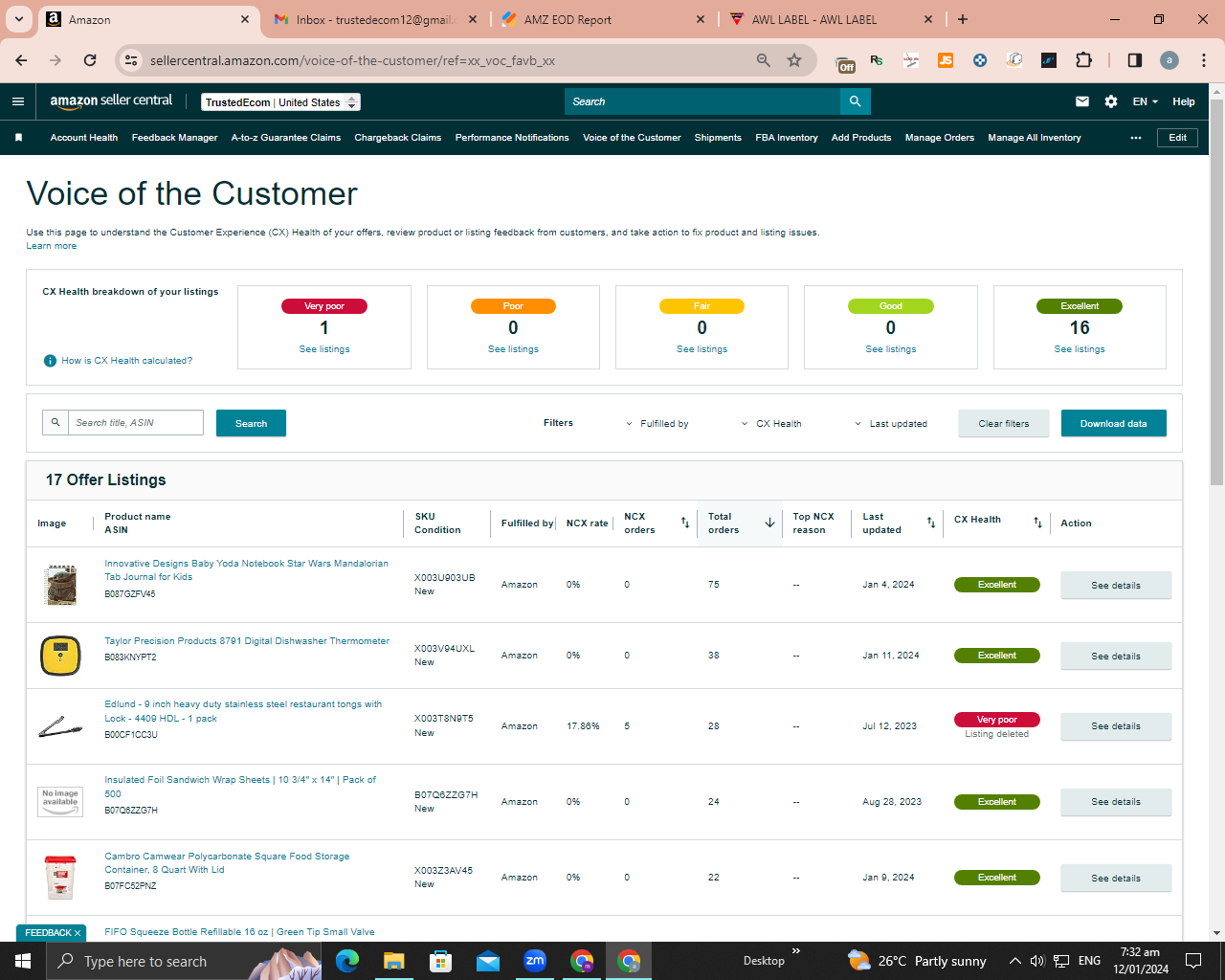Expand the Fulfilled by filter

[x=657, y=424]
